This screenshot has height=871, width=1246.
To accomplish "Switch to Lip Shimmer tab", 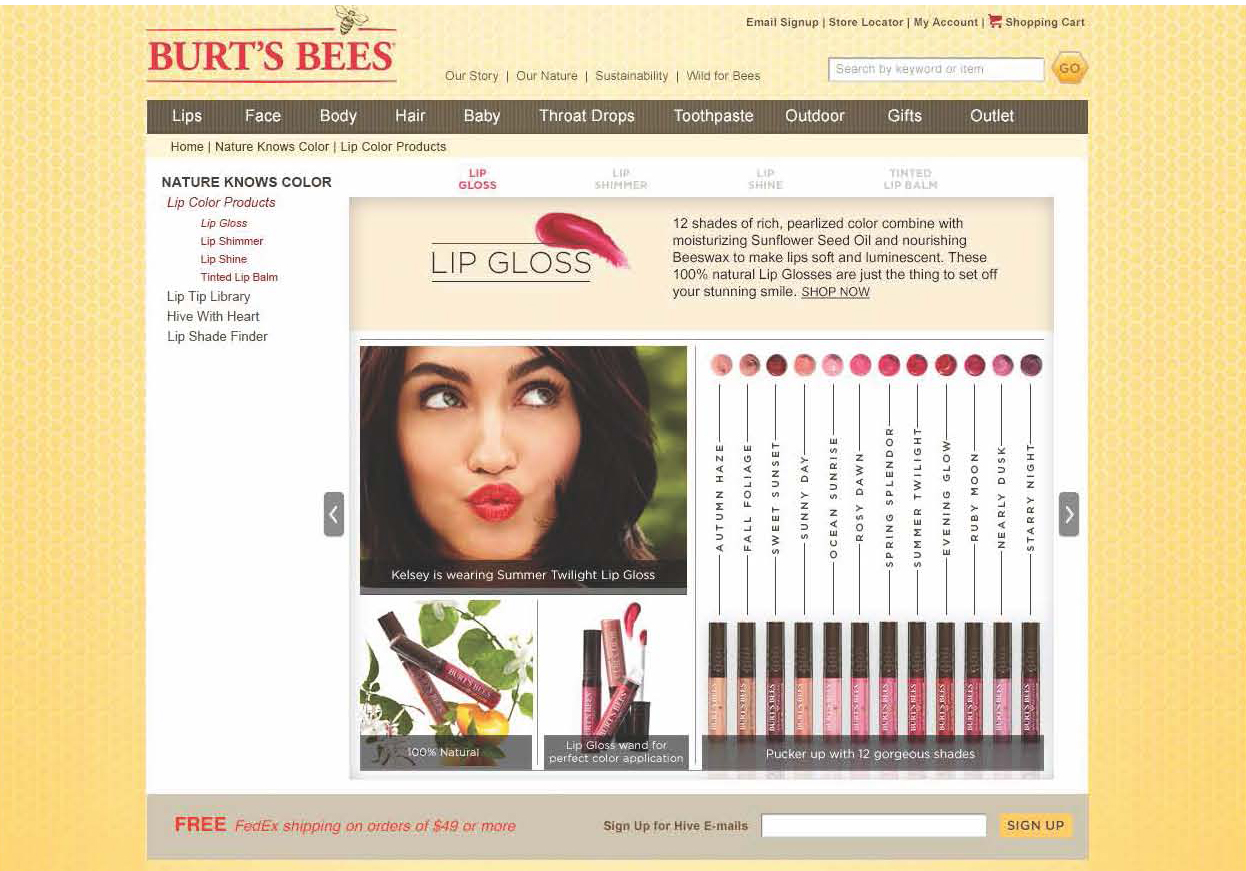I will click(621, 179).
